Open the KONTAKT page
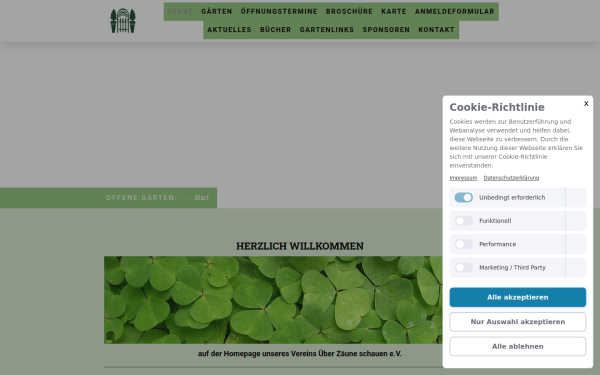The height and width of the screenshot is (375, 600). (436, 30)
